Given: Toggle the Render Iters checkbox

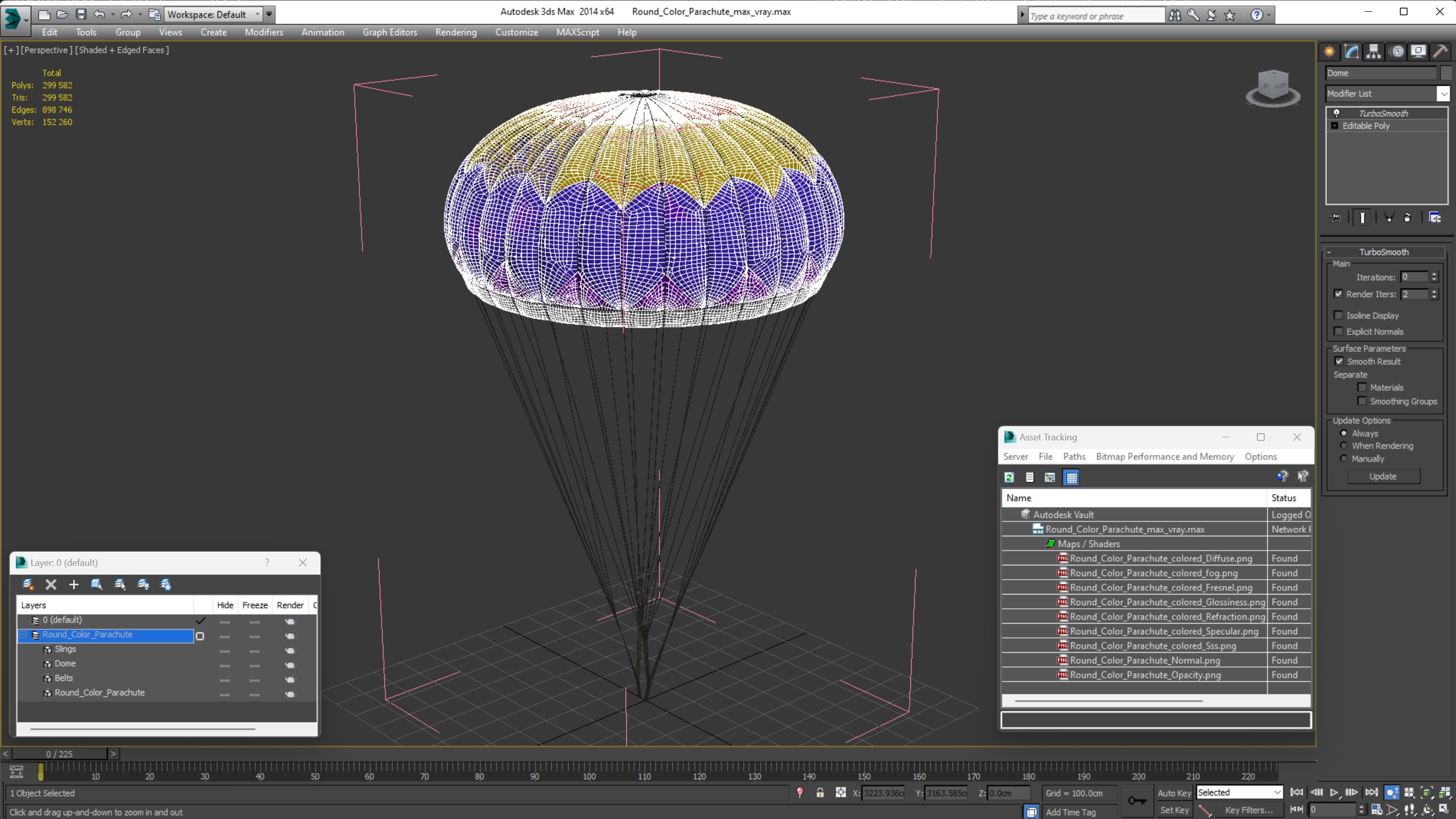Looking at the screenshot, I should (x=1338, y=294).
